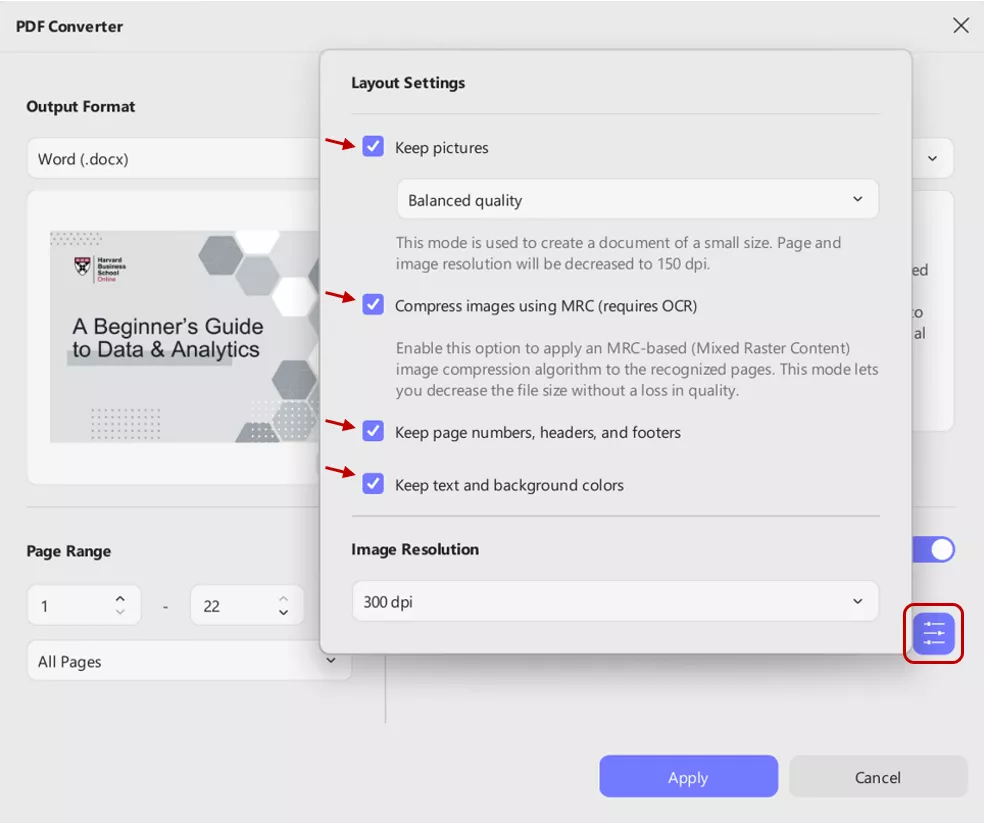Screen dimensions: 984x823
Task: Decrease the end page number with down arrow
Action: click(284, 613)
